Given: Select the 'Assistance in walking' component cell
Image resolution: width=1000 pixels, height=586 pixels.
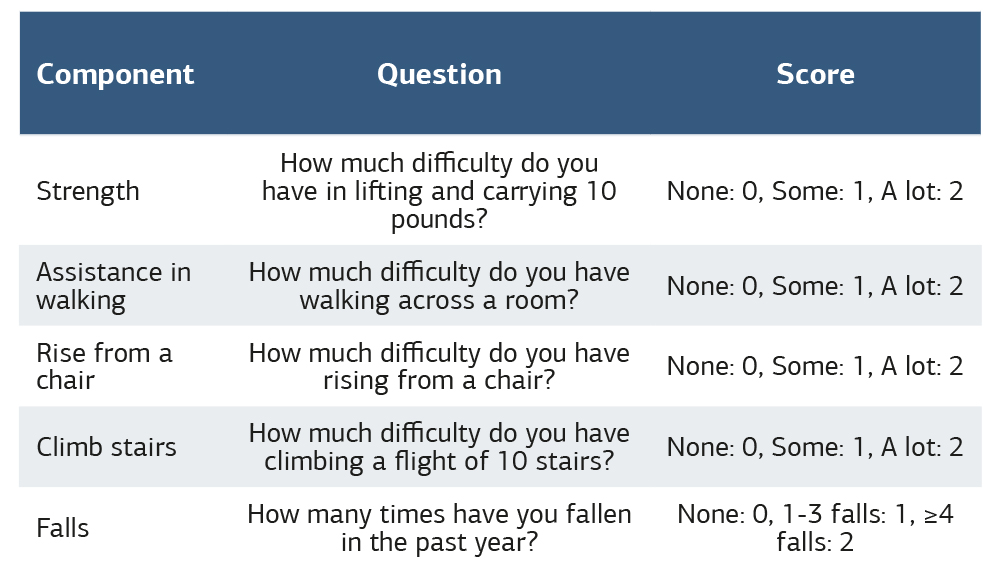Looking at the screenshot, I should pos(113,286).
